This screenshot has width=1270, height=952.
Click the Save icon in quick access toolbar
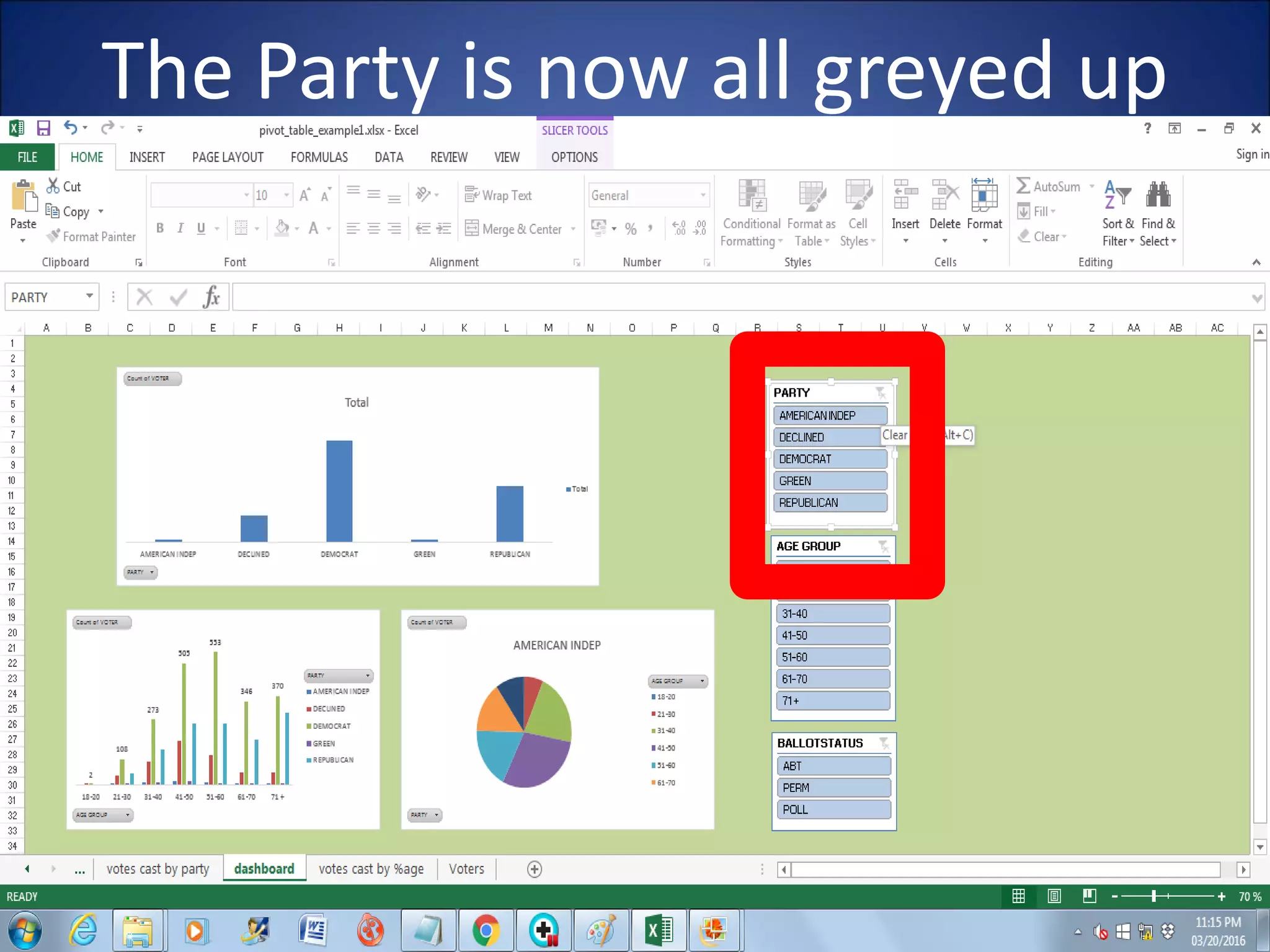pyautogui.click(x=43, y=128)
